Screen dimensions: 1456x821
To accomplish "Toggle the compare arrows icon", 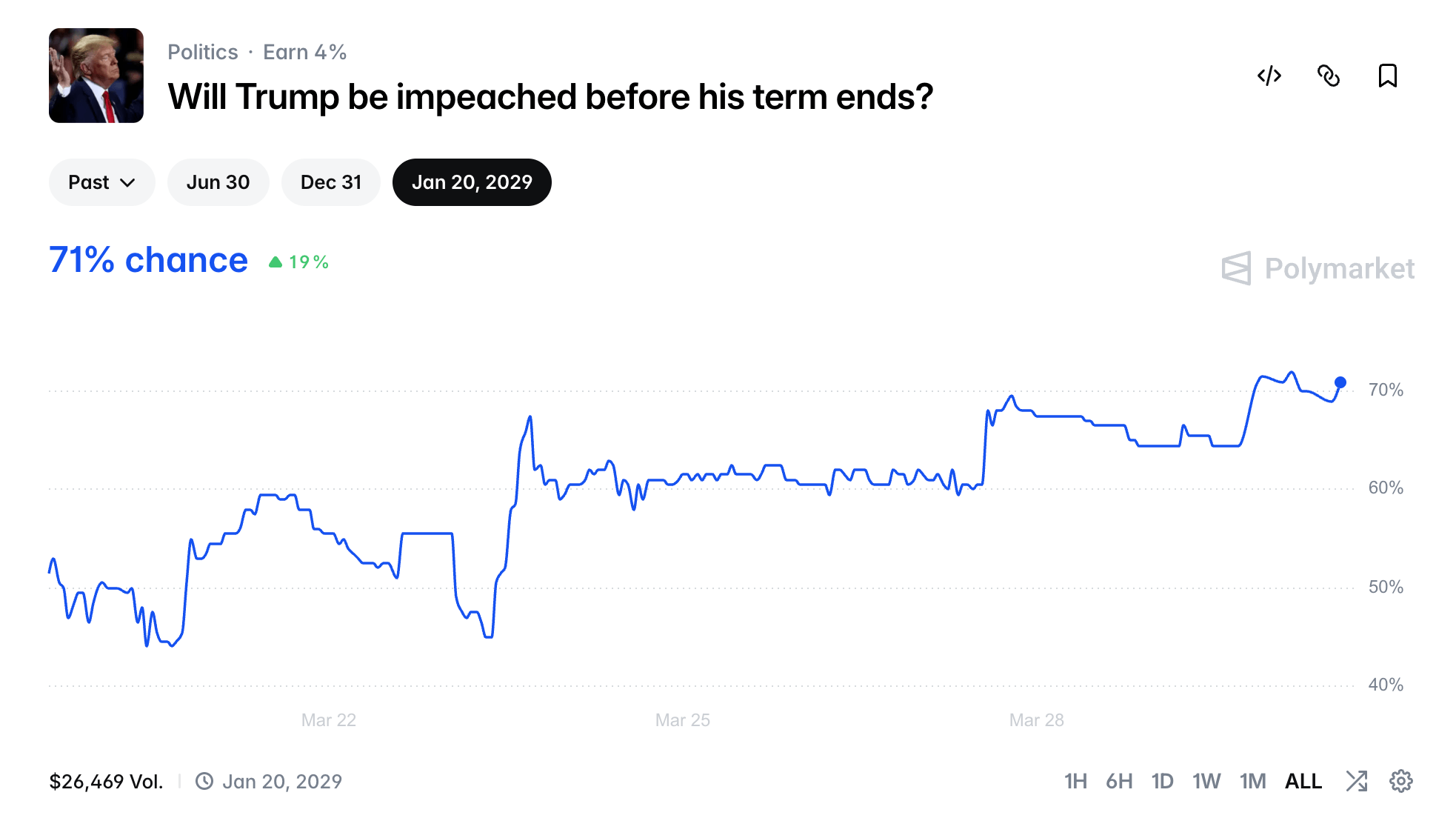I will (1358, 781).
